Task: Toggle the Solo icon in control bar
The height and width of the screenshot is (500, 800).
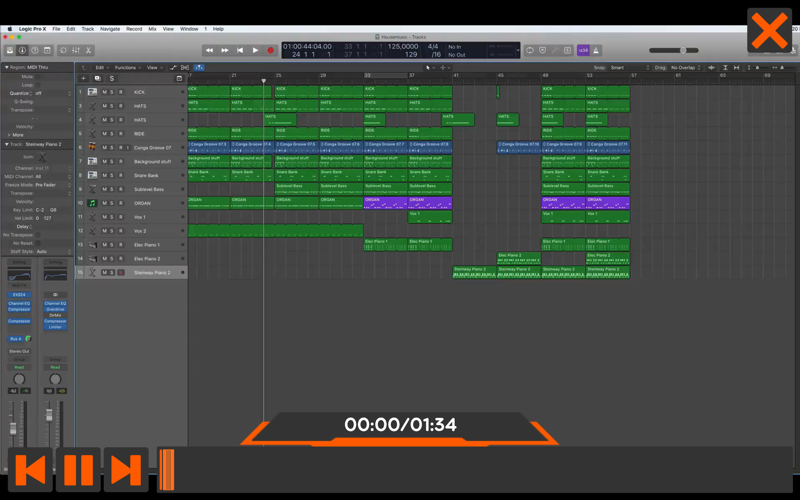Action: 567,50
